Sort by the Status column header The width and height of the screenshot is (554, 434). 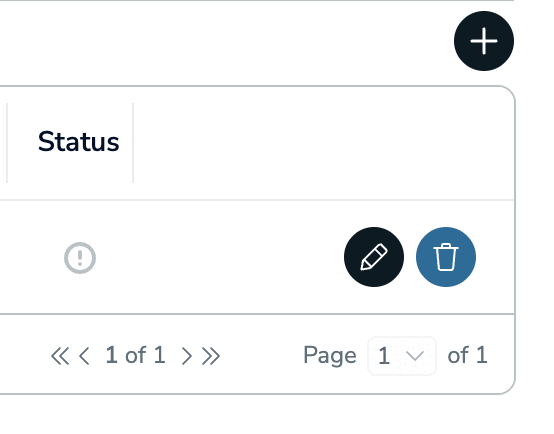pos(78,142)
